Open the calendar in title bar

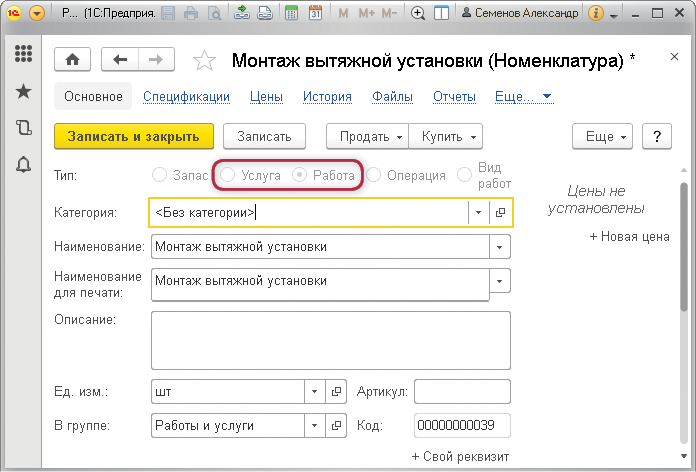315,14
